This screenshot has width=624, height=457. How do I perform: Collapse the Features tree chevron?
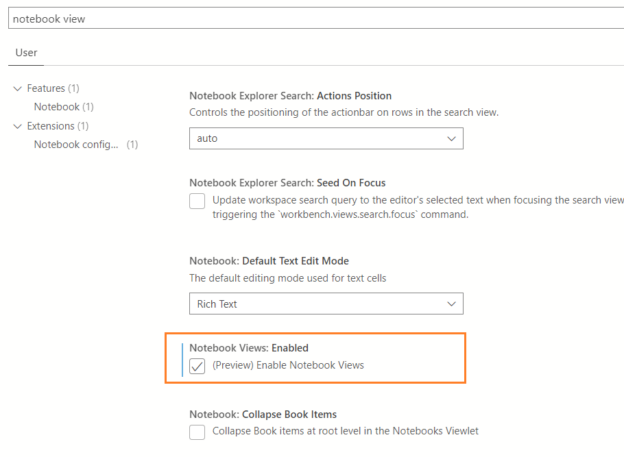18,88
